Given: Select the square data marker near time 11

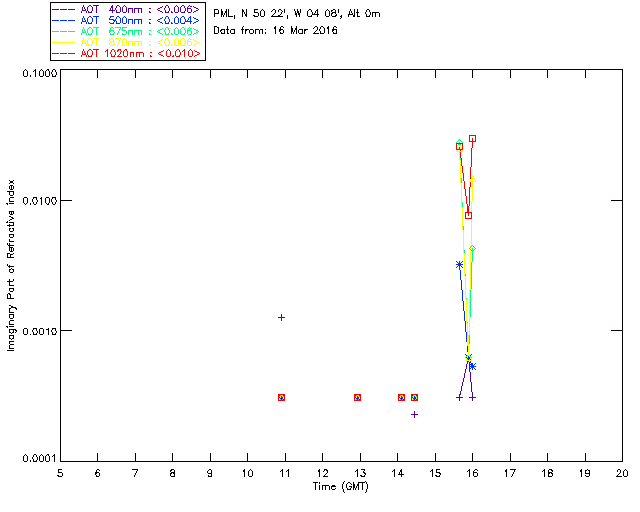Looking at the screenshot, I should (281, 397).
